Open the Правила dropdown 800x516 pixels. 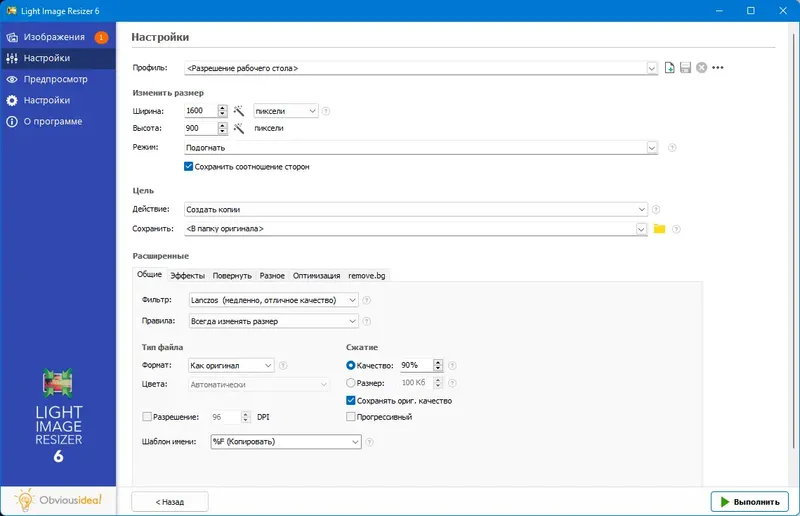(273, 321)
